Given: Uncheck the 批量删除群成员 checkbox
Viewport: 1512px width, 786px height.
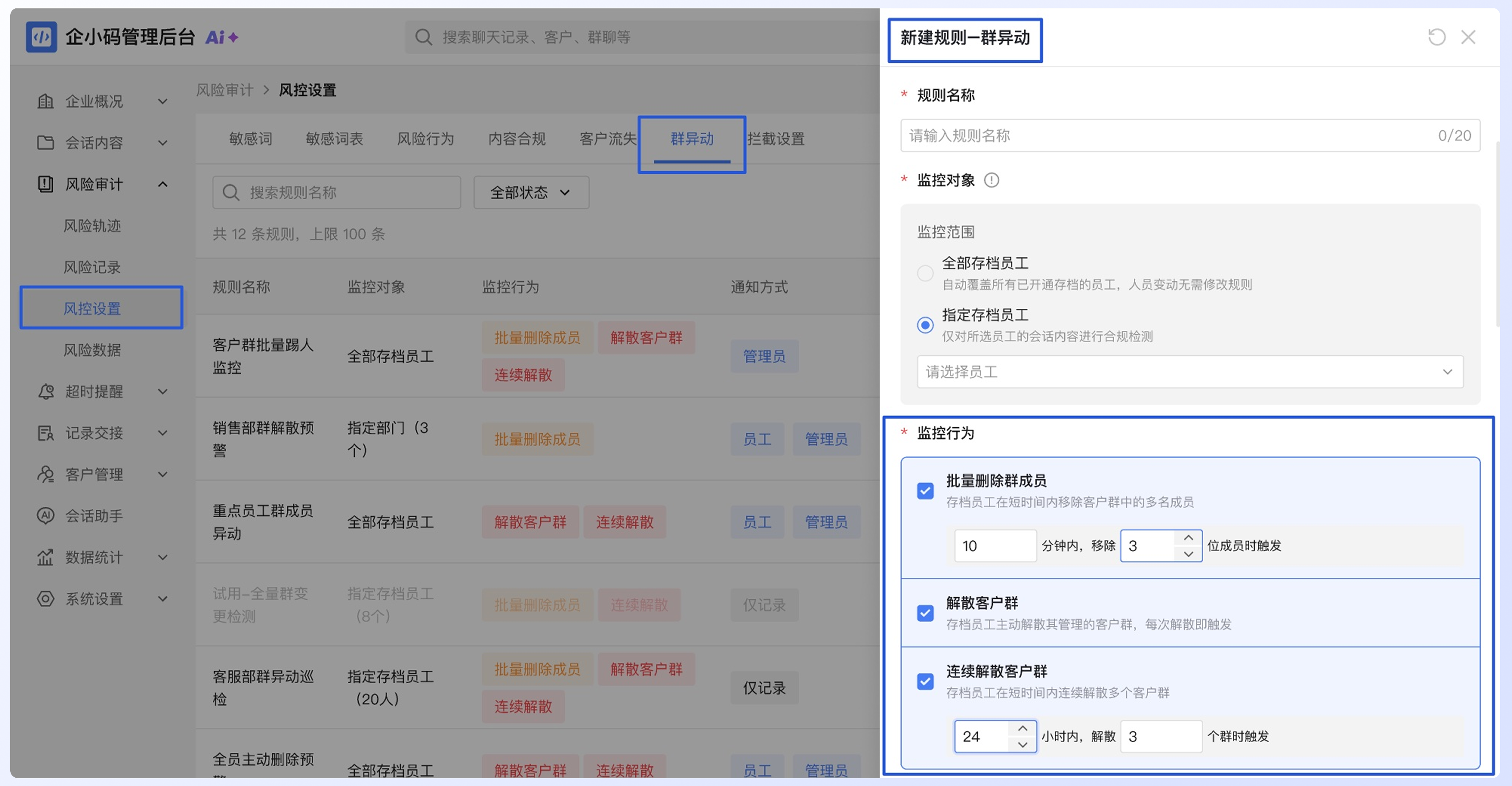Looking at the screenshot, I should pos(925,491).
